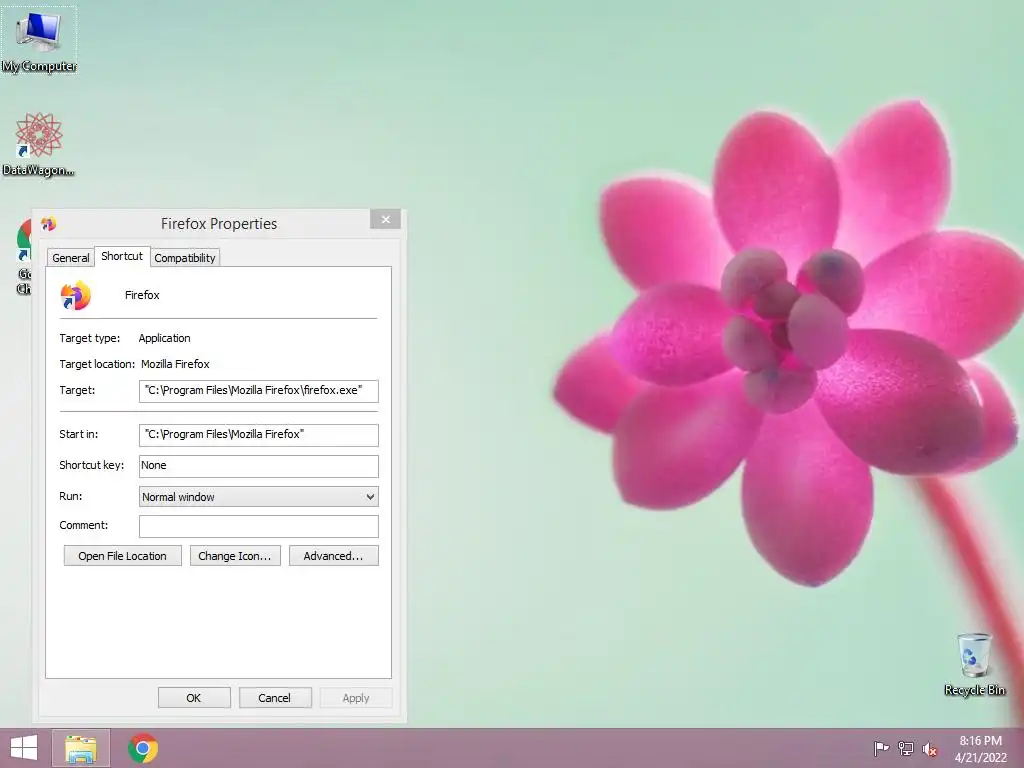Confirm with the OK button
This screenshot has height=768, width=1024.
[194, 697]
